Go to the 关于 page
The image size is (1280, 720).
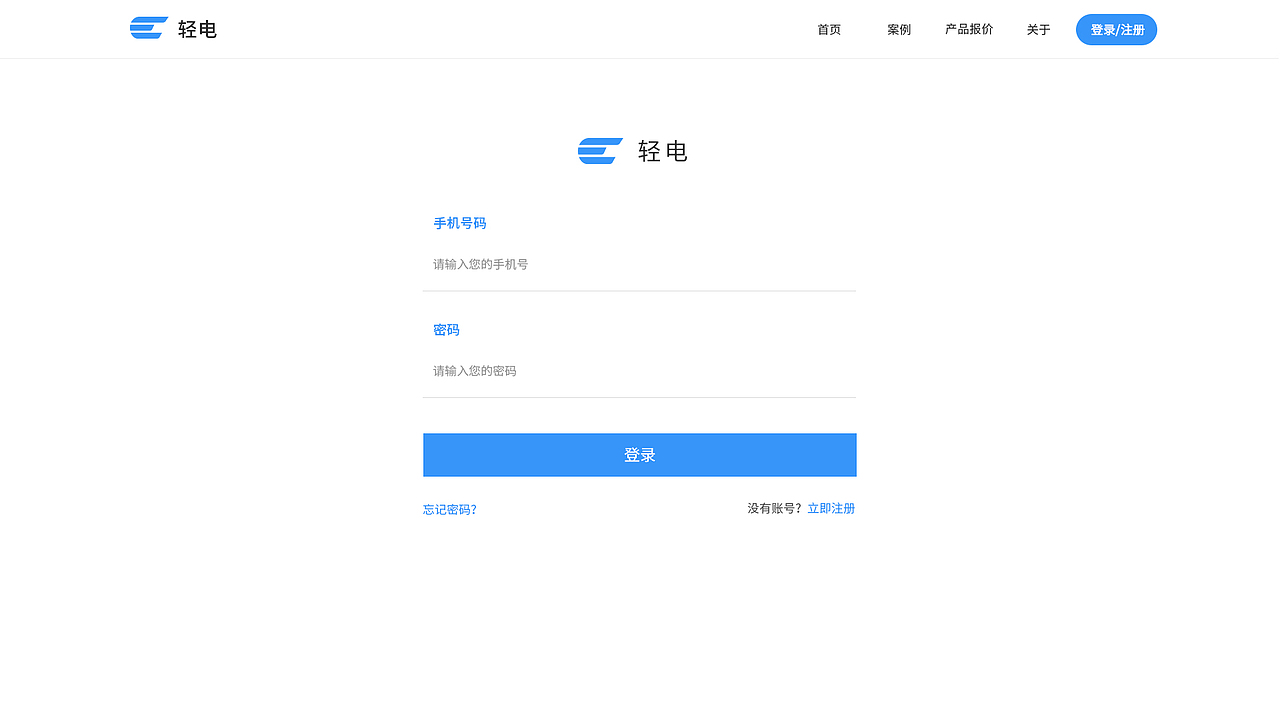tap(1038, 30)
